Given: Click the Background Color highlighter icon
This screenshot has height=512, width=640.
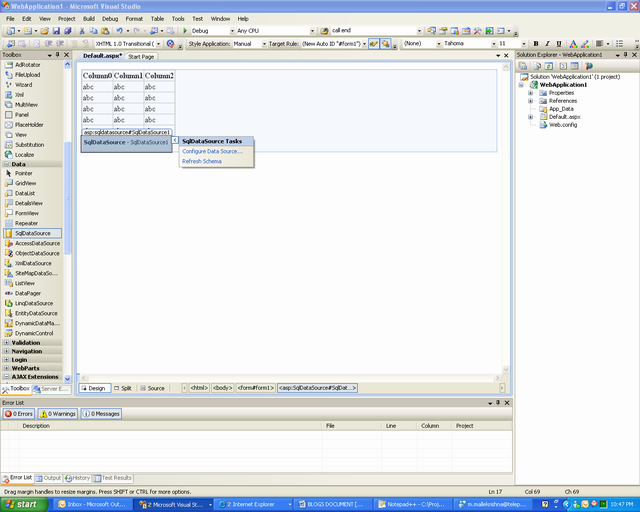Looking at the screenshot, I should point(585,44).
